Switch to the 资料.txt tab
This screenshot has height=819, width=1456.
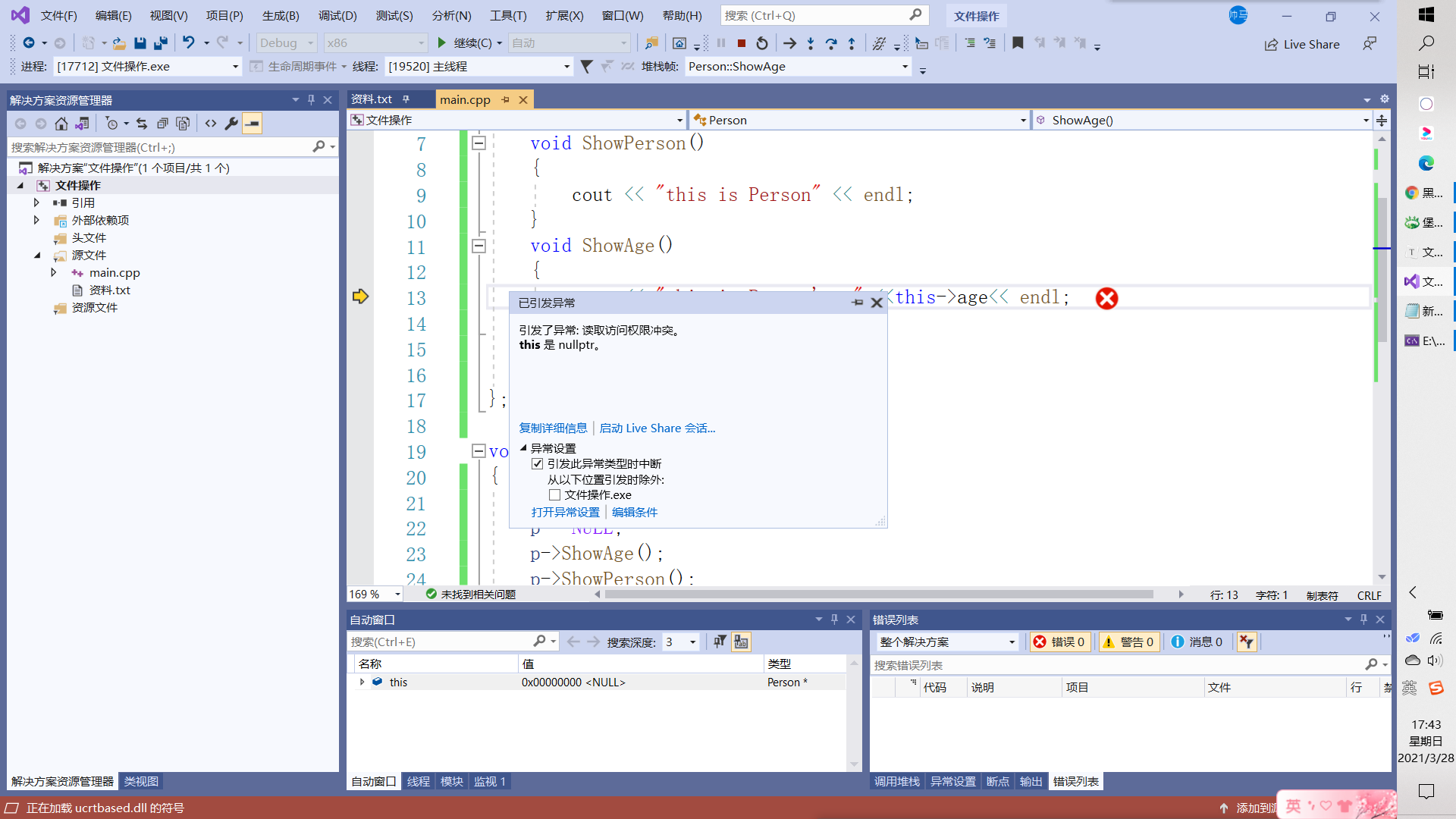point(372,99)
